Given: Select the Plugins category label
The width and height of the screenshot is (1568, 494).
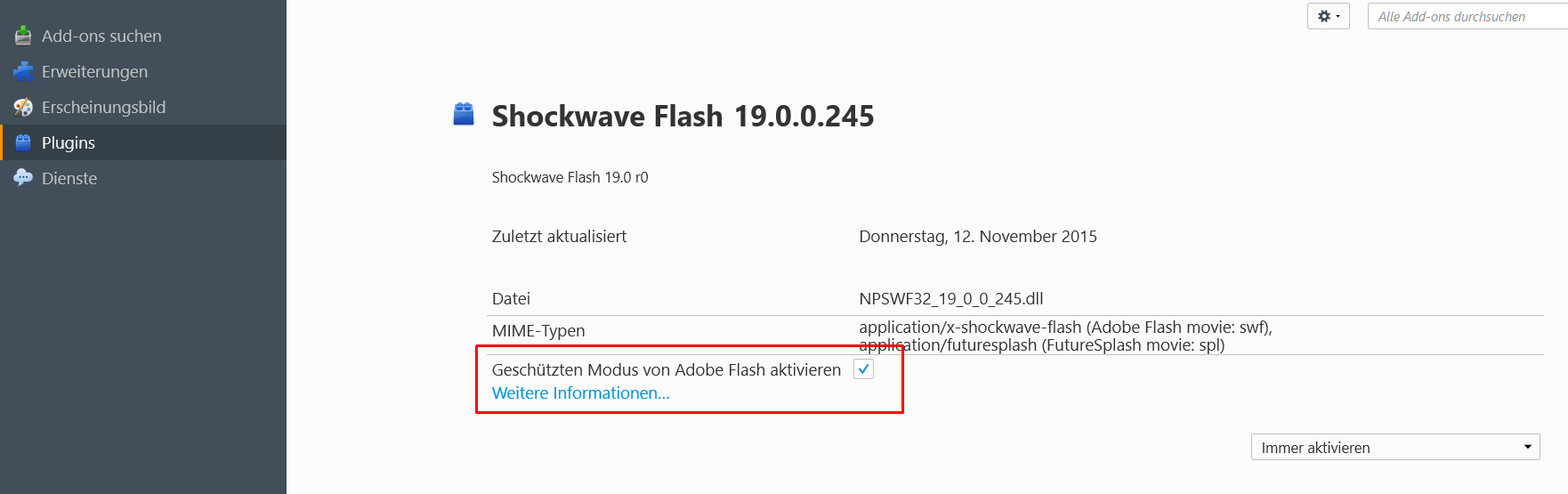Looking at the screenshot, I should [x=69, y=142].
